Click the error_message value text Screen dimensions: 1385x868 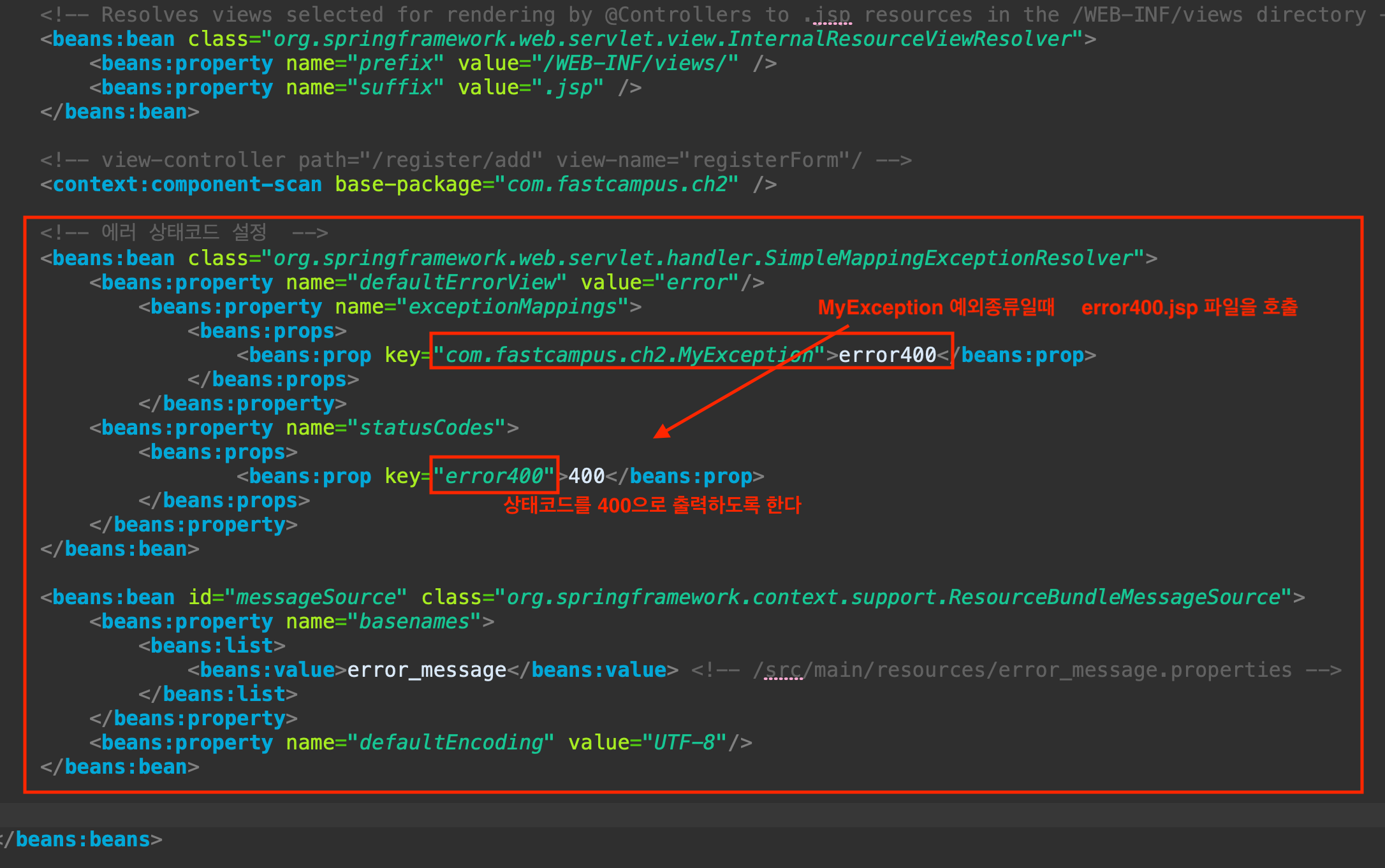(x=426, y=670)
